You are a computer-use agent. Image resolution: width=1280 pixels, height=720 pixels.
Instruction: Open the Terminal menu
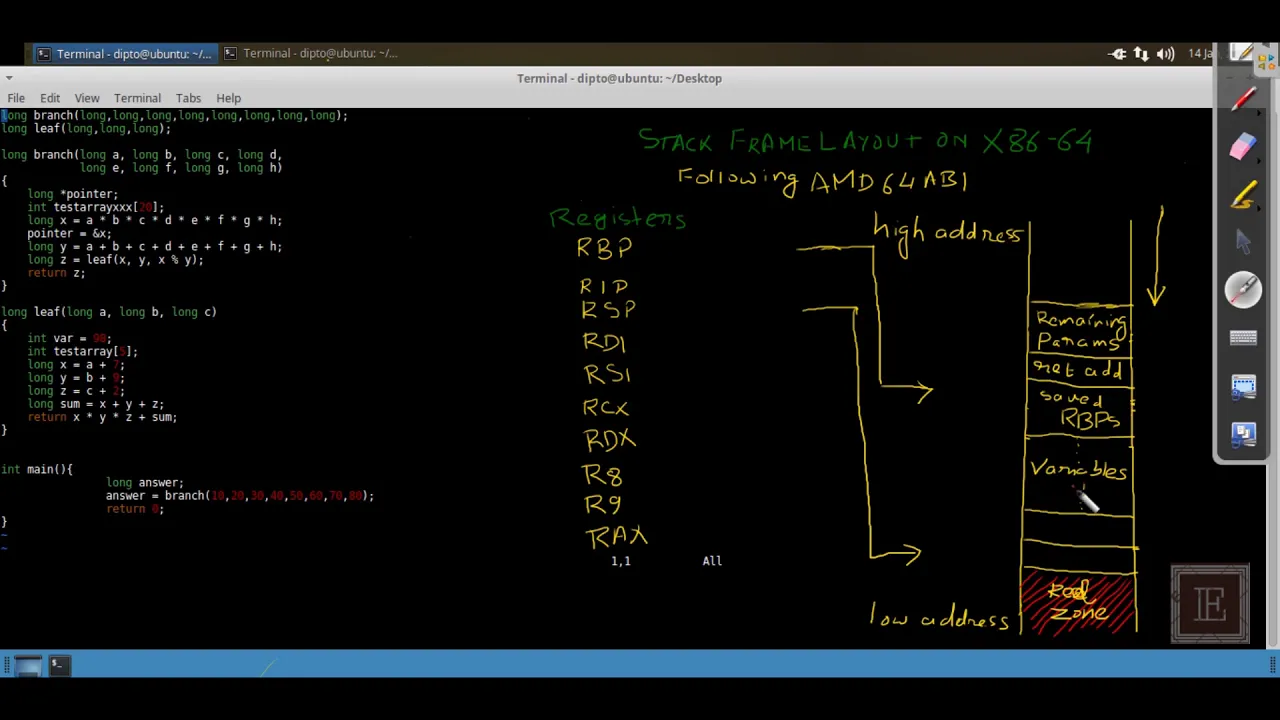click(137, 98)
